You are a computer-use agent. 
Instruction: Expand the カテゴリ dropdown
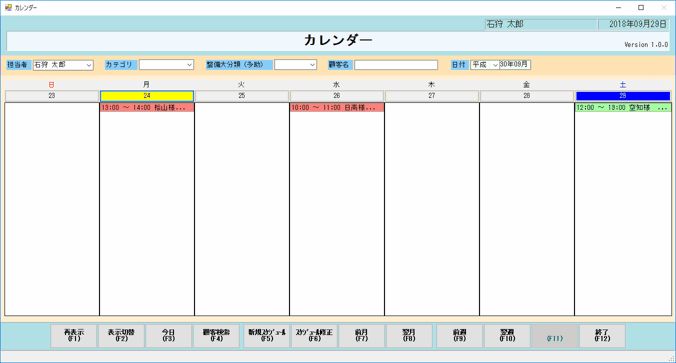click(x=166, y=65)
